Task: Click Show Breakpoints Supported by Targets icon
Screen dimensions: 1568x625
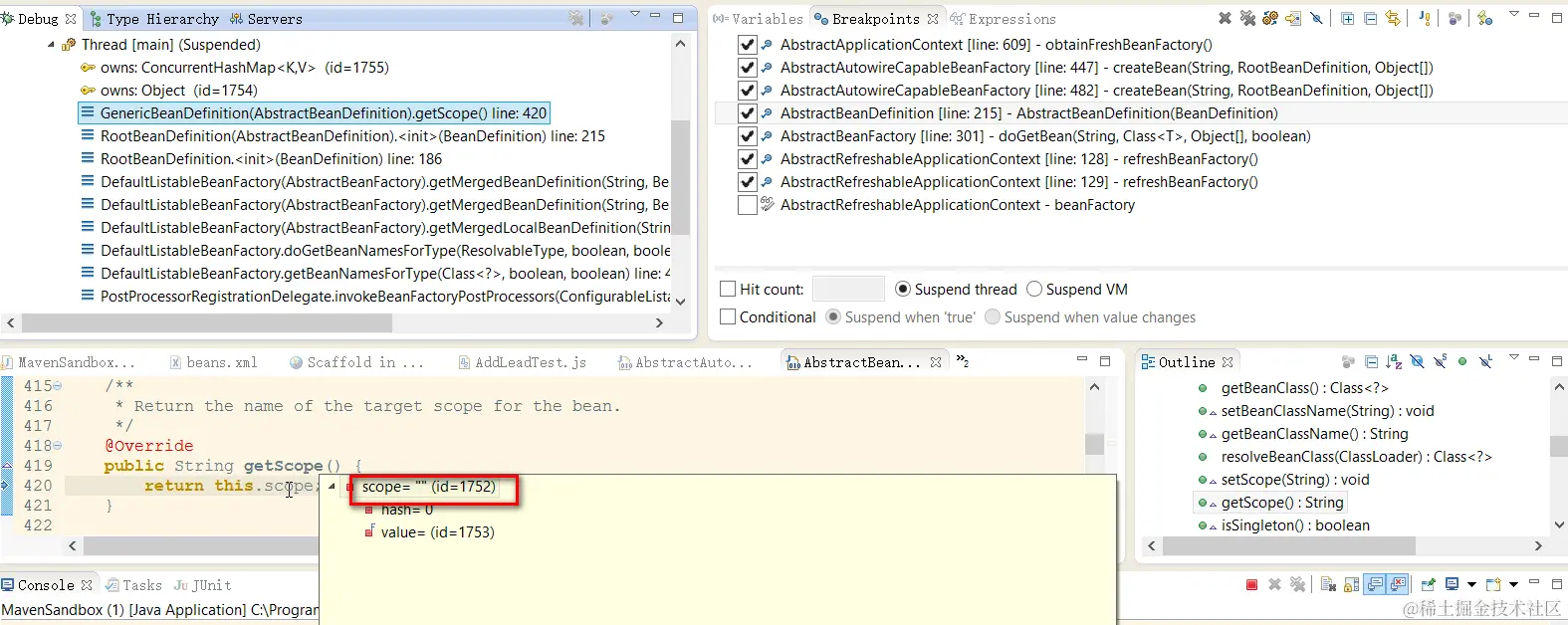Action: 1270,18
